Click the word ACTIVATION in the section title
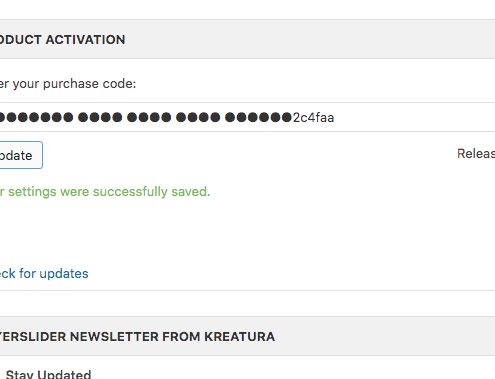Screen dimensions: 495x379 pos(85,40)
